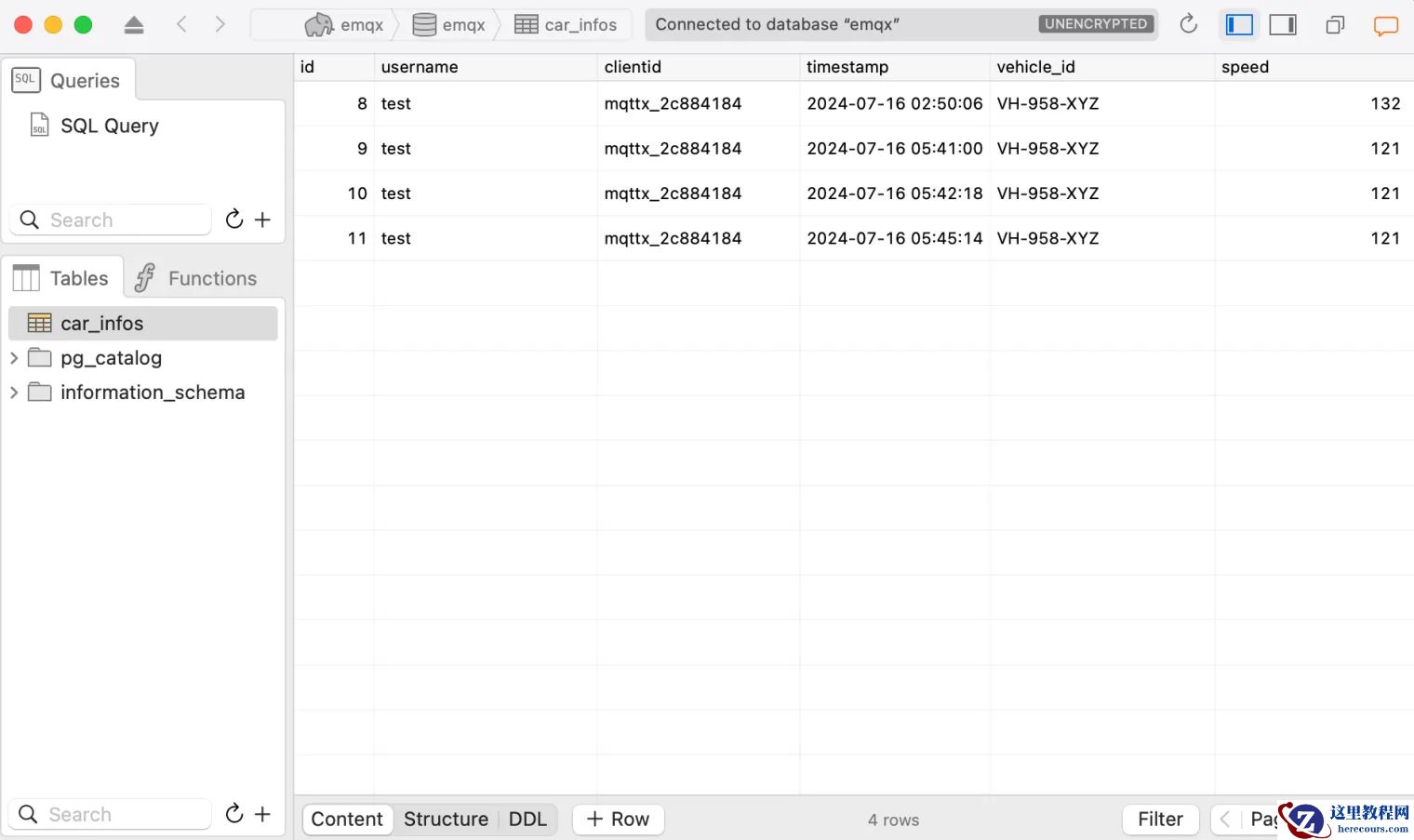Select vehicle_id cell in row with id 10

(x=1102, y=193)
